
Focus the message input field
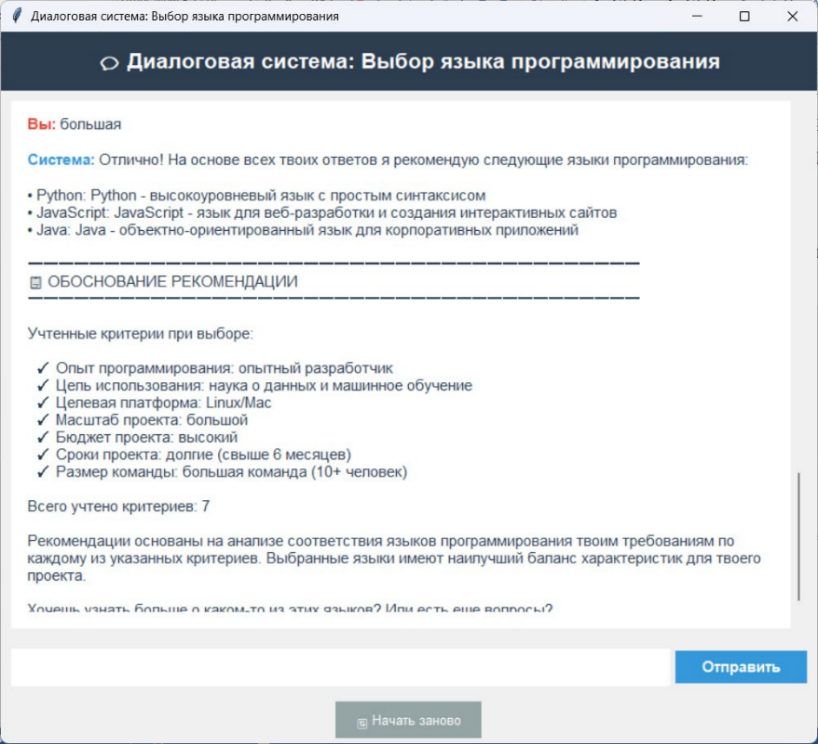[340, 667]
